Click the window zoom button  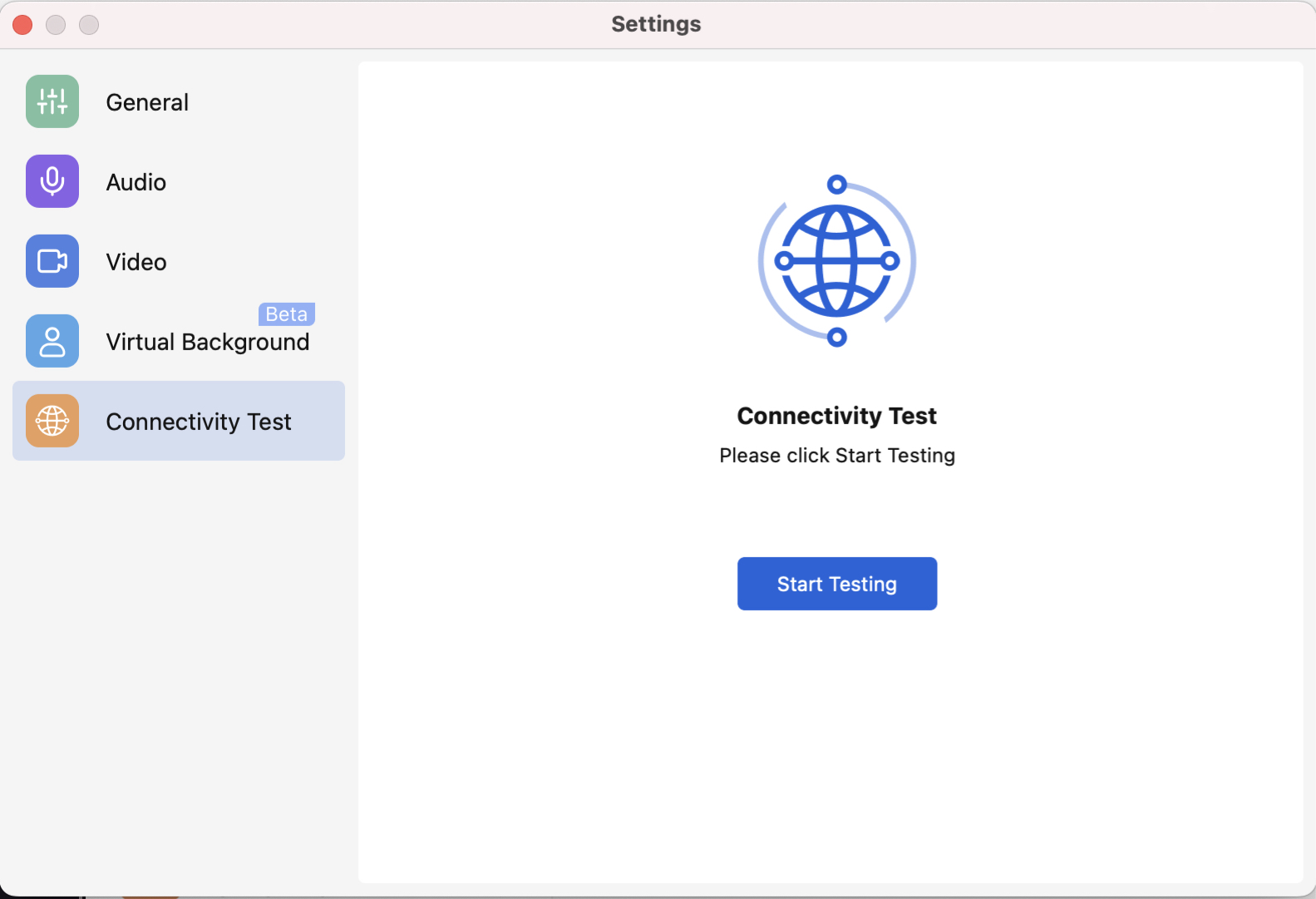[x=89, y=25]
